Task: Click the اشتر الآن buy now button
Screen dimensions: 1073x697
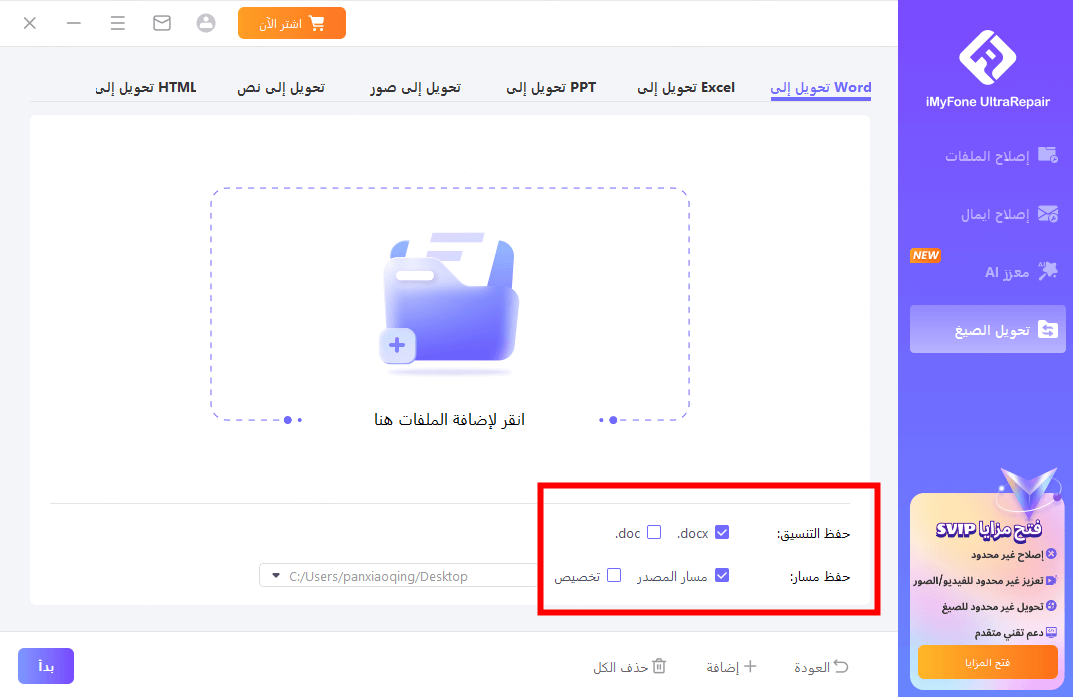Action: pyautogui.click(x=292, y=23)
